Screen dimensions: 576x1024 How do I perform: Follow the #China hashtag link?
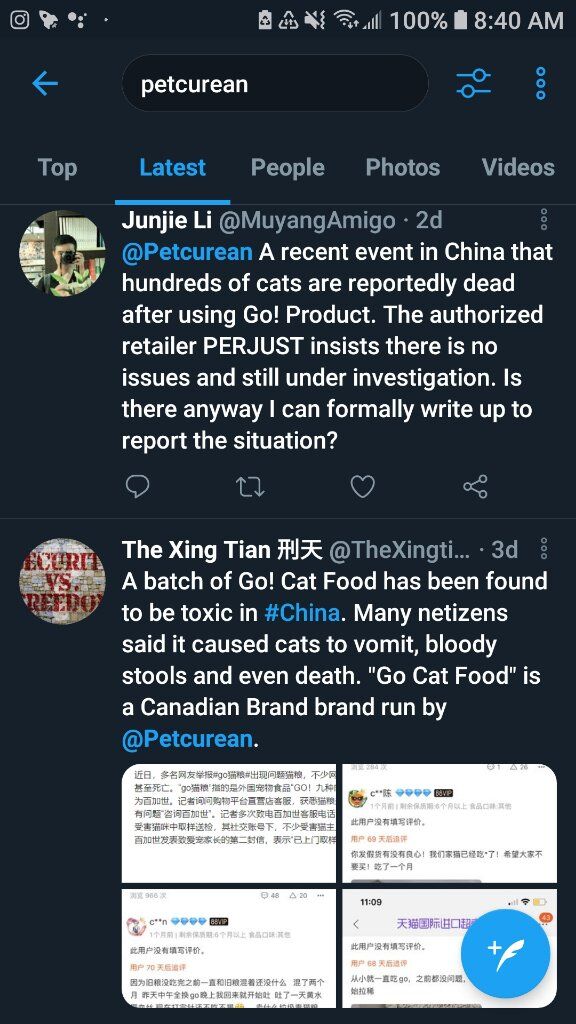coord(302,613)
